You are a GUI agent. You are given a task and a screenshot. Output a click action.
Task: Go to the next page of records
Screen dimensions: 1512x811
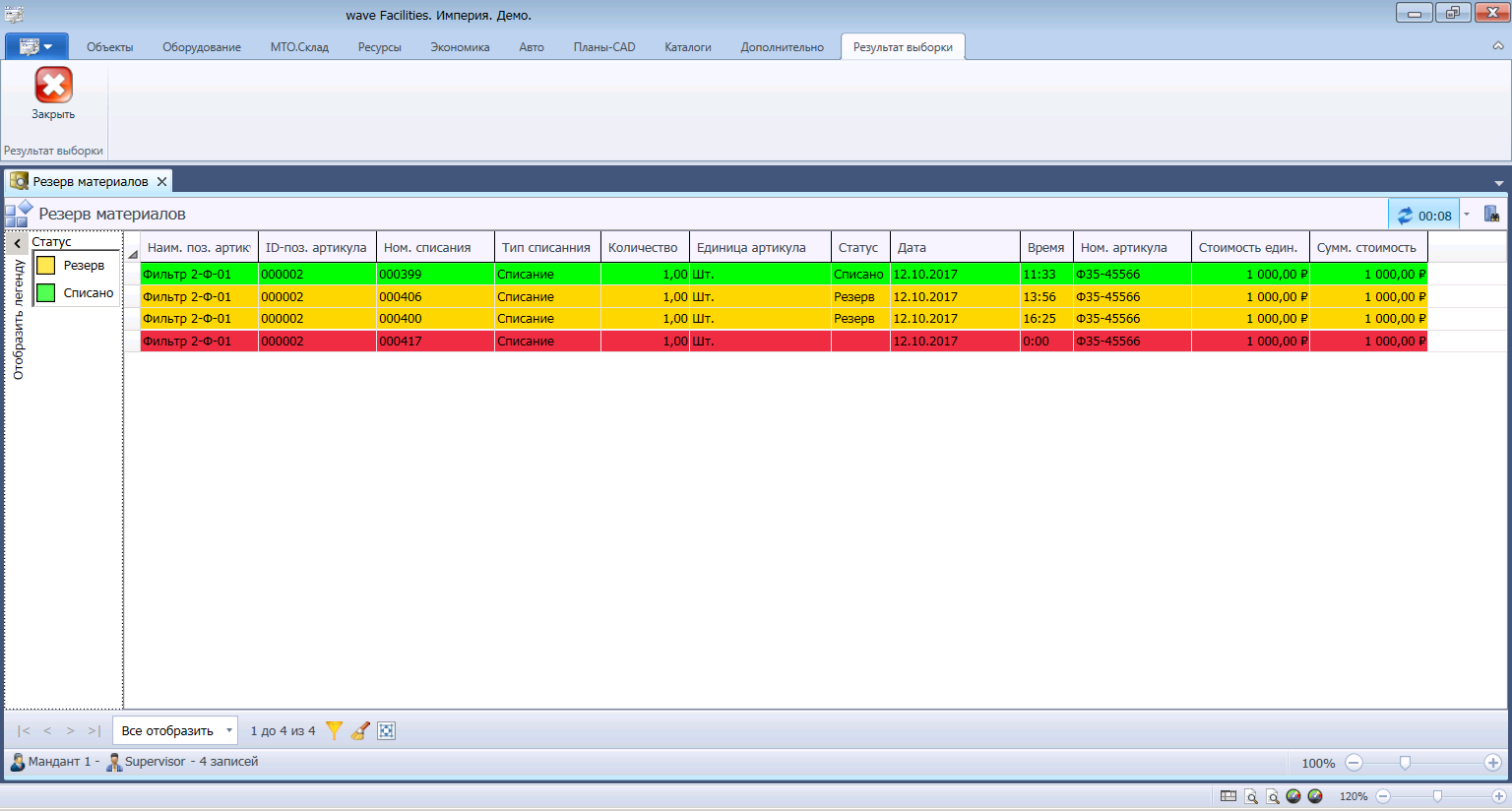[70, 731]
